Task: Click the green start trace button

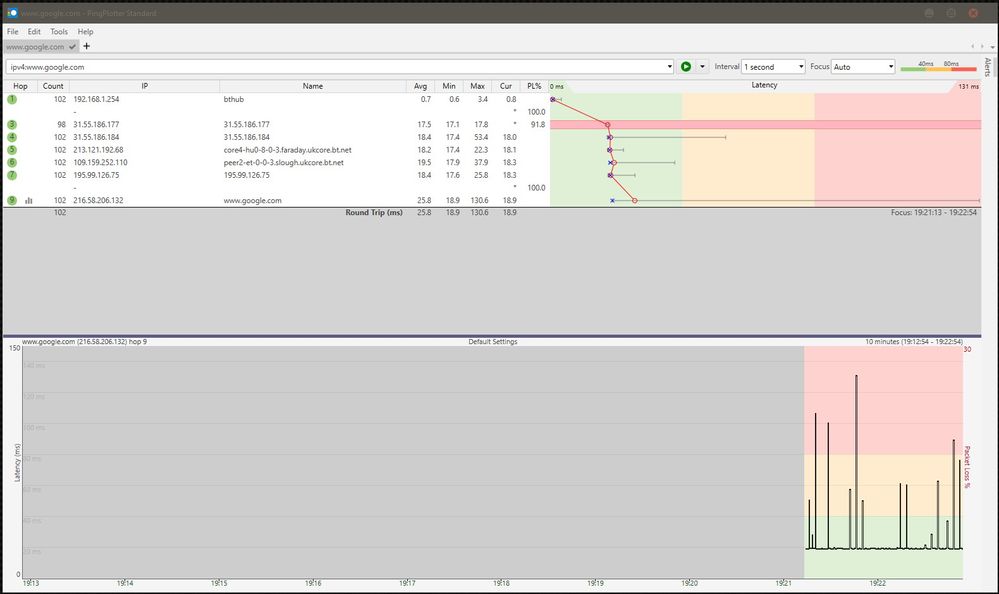Action: tap(686, 67)
